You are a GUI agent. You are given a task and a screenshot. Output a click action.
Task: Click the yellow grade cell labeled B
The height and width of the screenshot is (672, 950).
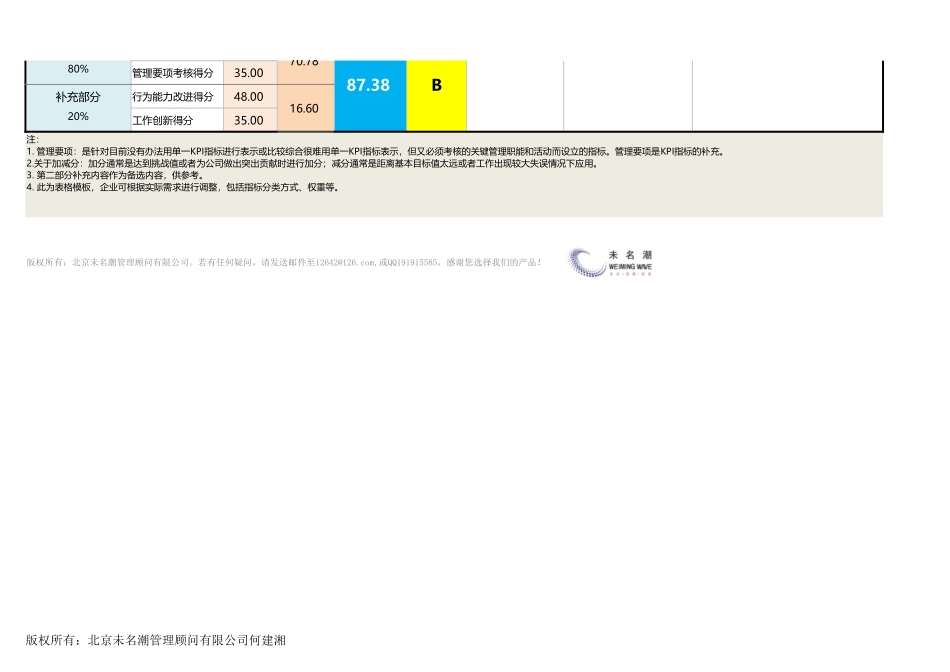point(436,96)
